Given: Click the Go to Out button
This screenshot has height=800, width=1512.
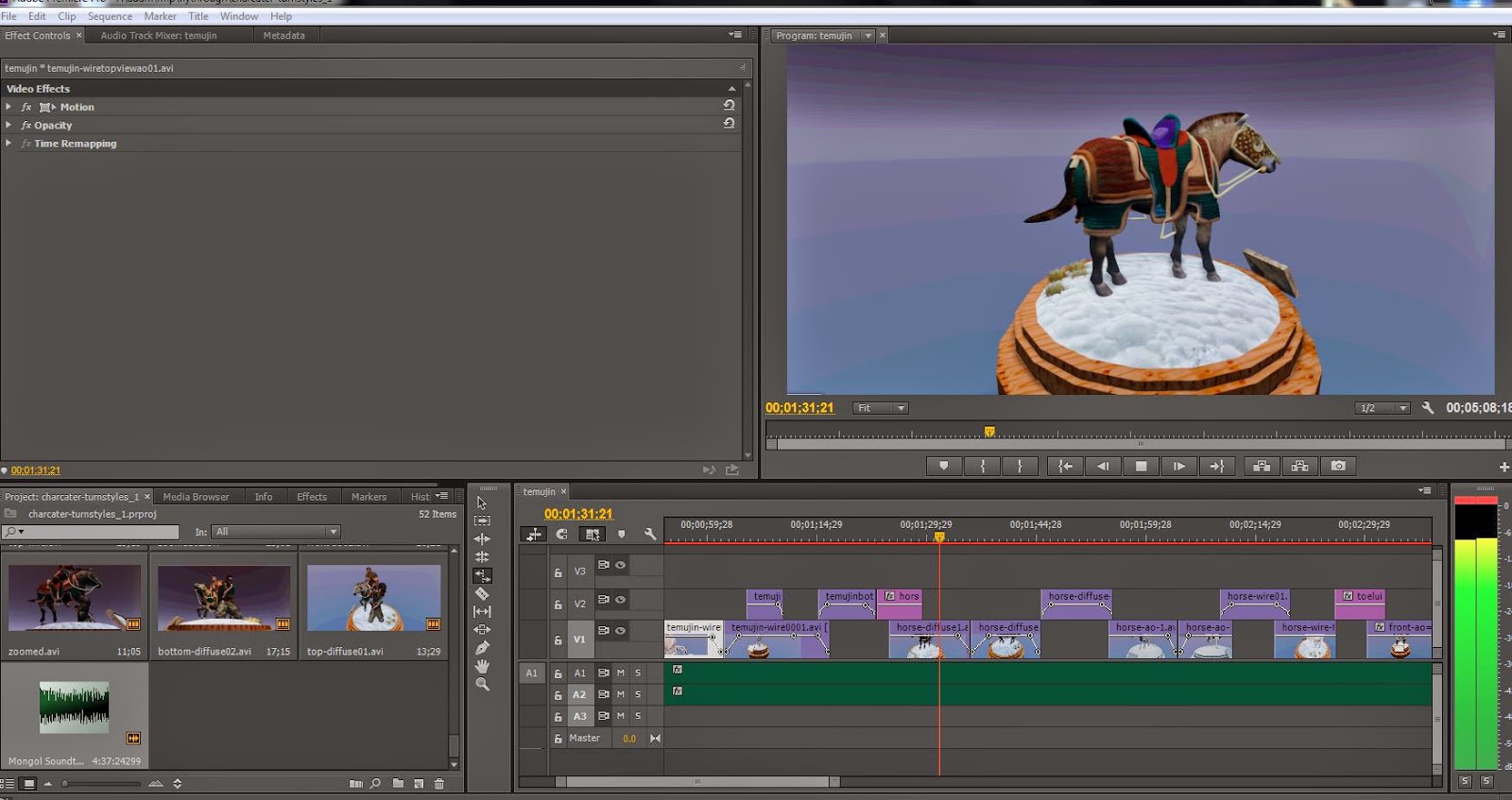Looking at the screenshot, I should click(1217, 466).
